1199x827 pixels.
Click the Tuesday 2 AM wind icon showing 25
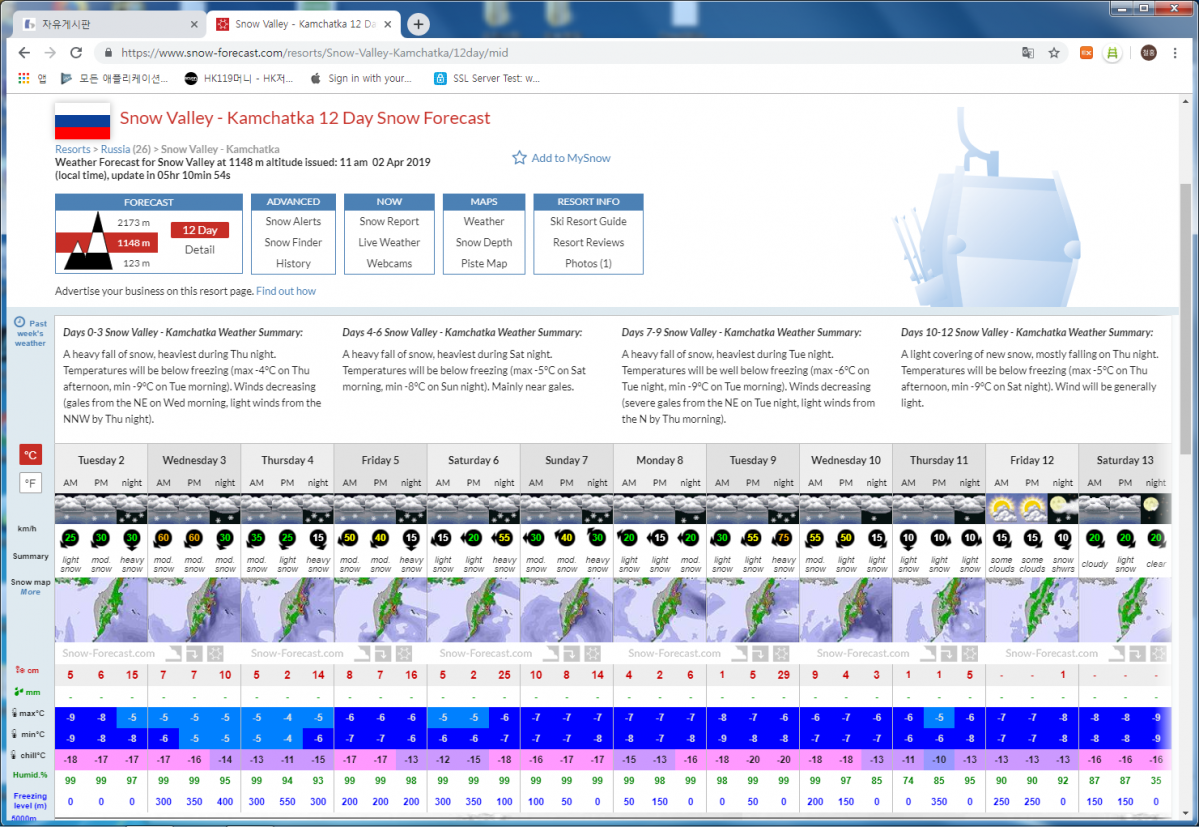click(x=70, y=538)
